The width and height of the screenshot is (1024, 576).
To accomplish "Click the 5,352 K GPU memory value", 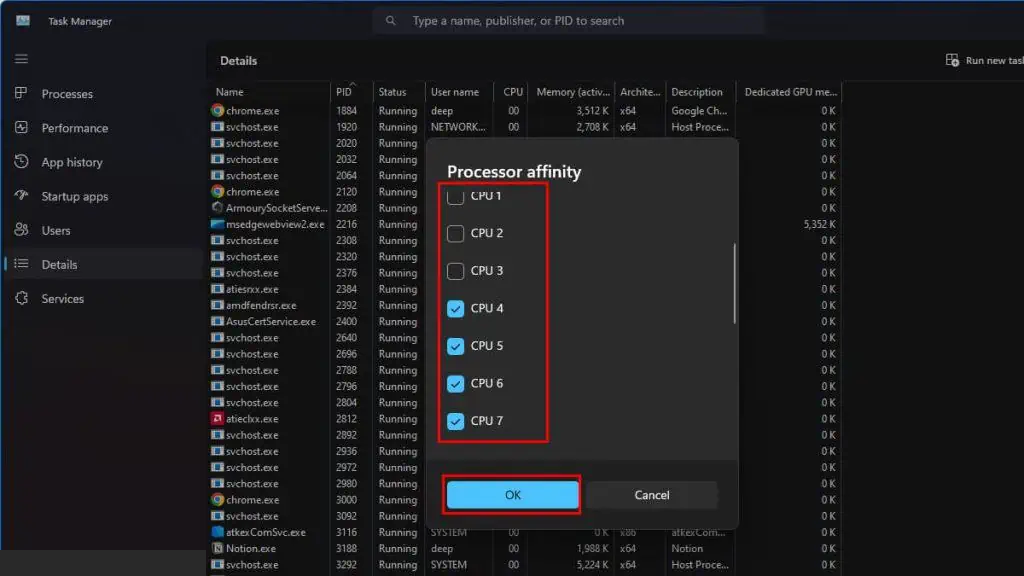I will (x=820, y=224).
